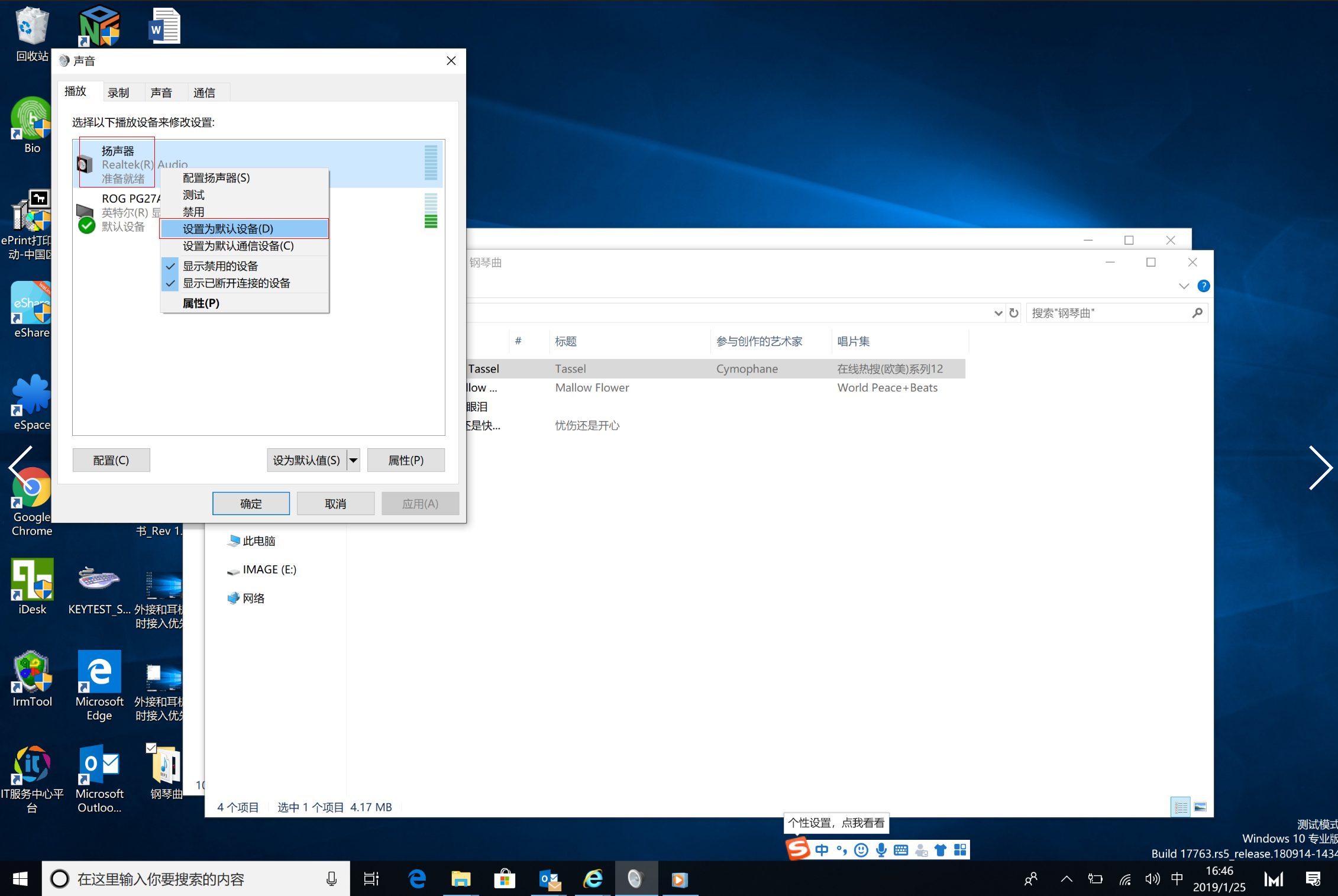Click the refresh icon beside address bar
The image size is (1338, 896).
(1014, 313)
